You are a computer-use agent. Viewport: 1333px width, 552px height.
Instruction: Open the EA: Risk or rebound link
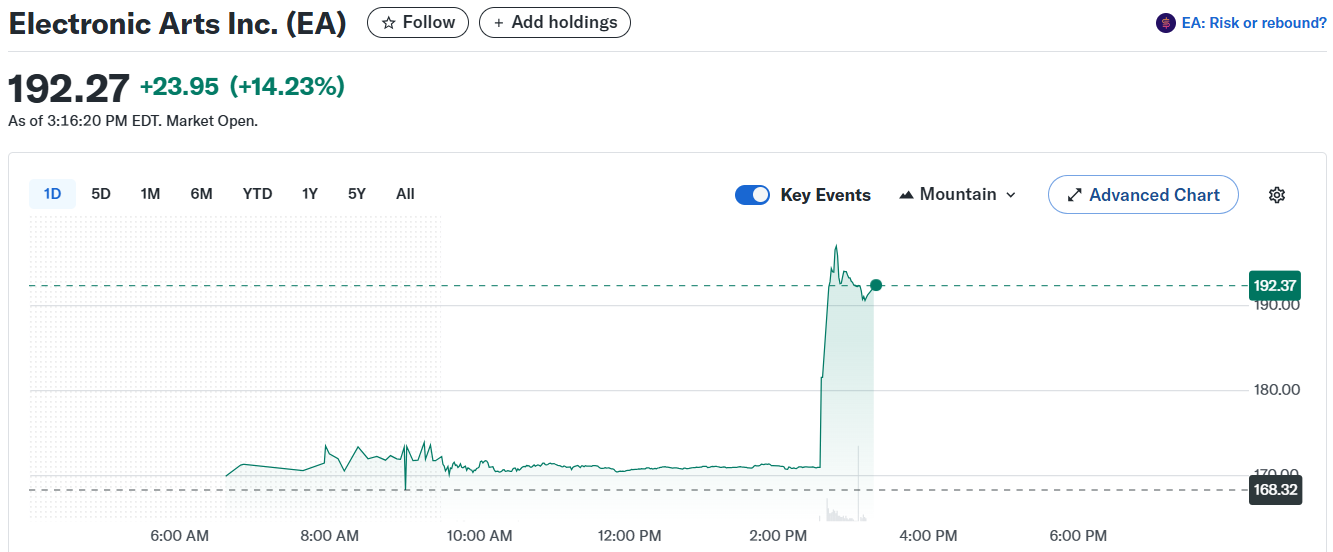point(1254,23)
